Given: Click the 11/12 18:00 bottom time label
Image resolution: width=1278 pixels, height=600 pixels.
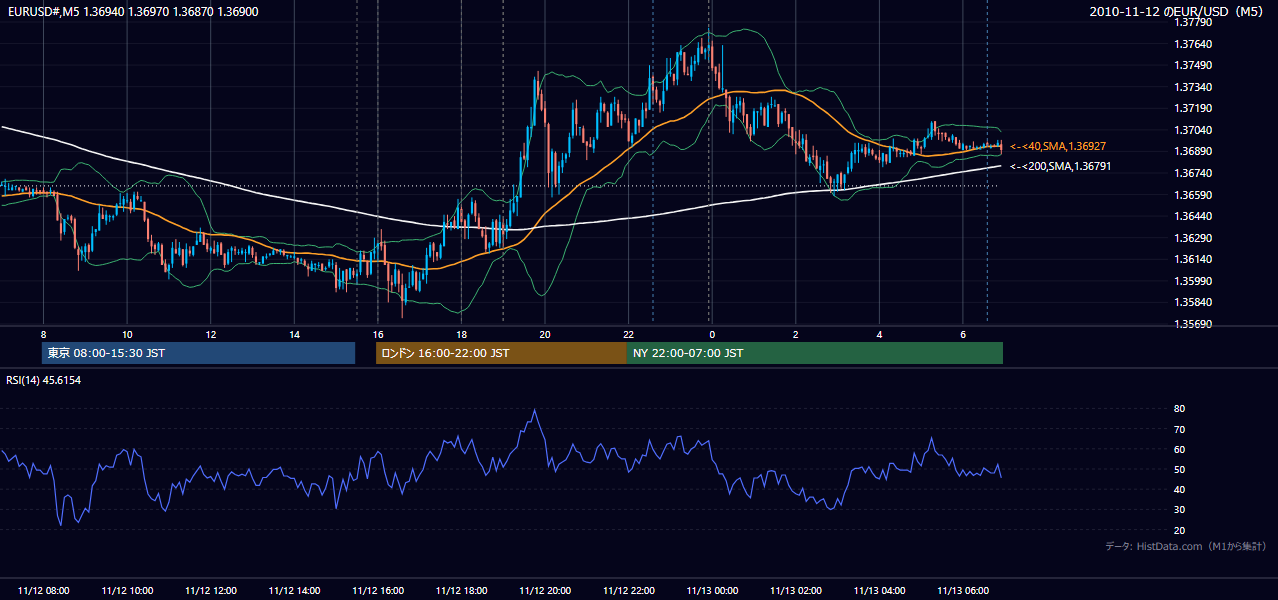Looking at the screenshot, I should click(461, 591).
